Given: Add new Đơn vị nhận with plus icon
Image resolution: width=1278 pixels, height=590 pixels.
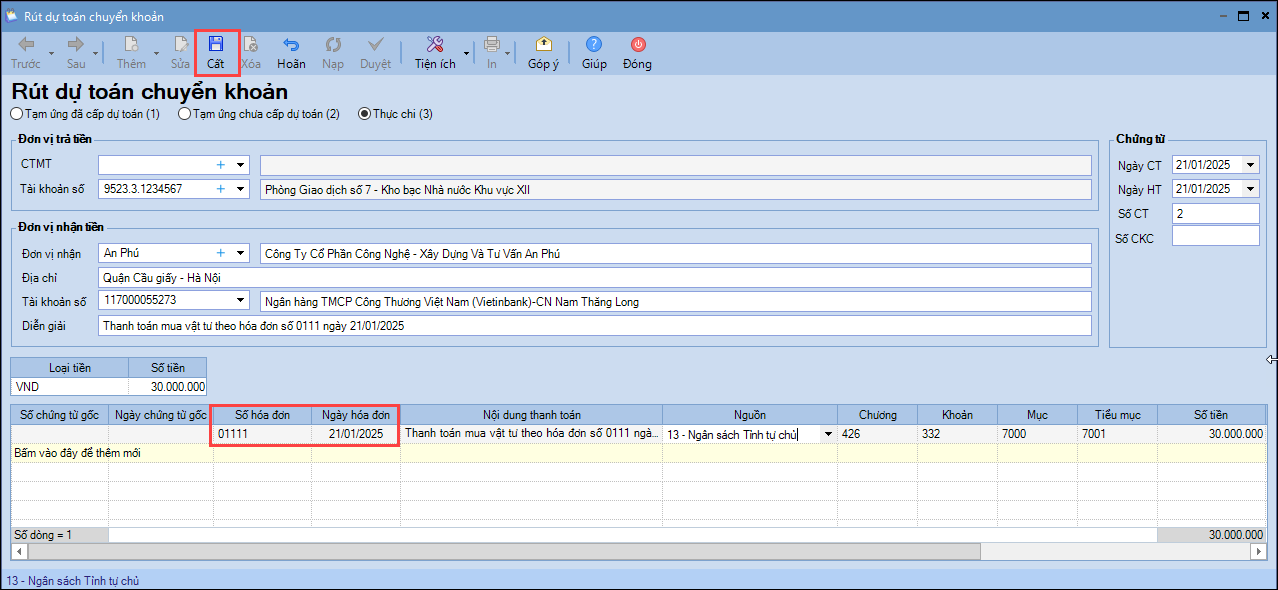Looking at the screenshot, I should click(221, 253).
